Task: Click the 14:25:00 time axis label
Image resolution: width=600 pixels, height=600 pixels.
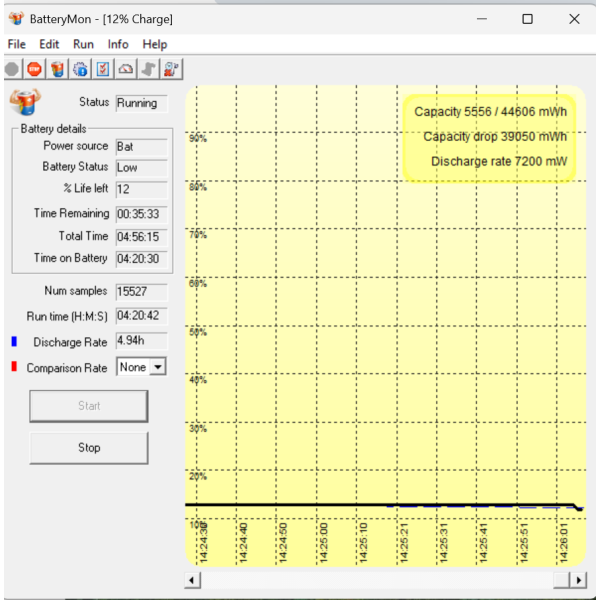Action: click(x=324, y=543)
